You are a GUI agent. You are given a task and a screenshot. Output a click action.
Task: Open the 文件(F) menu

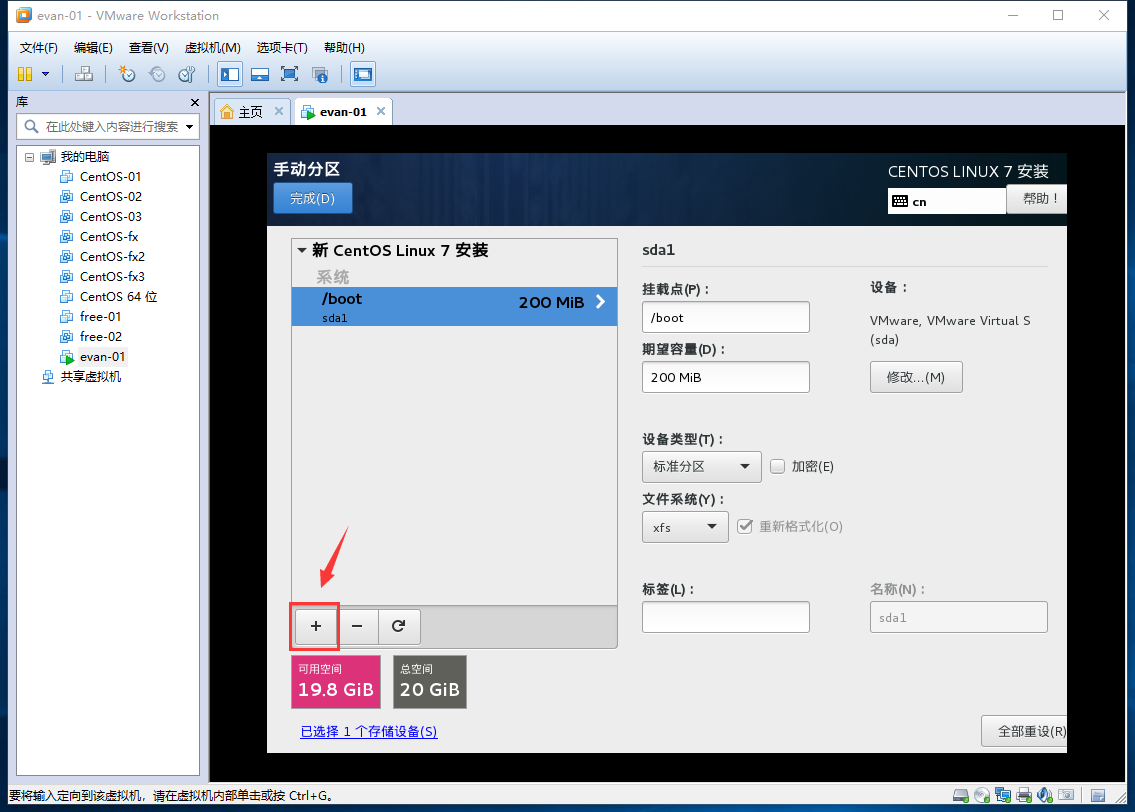tap(38, 48)
